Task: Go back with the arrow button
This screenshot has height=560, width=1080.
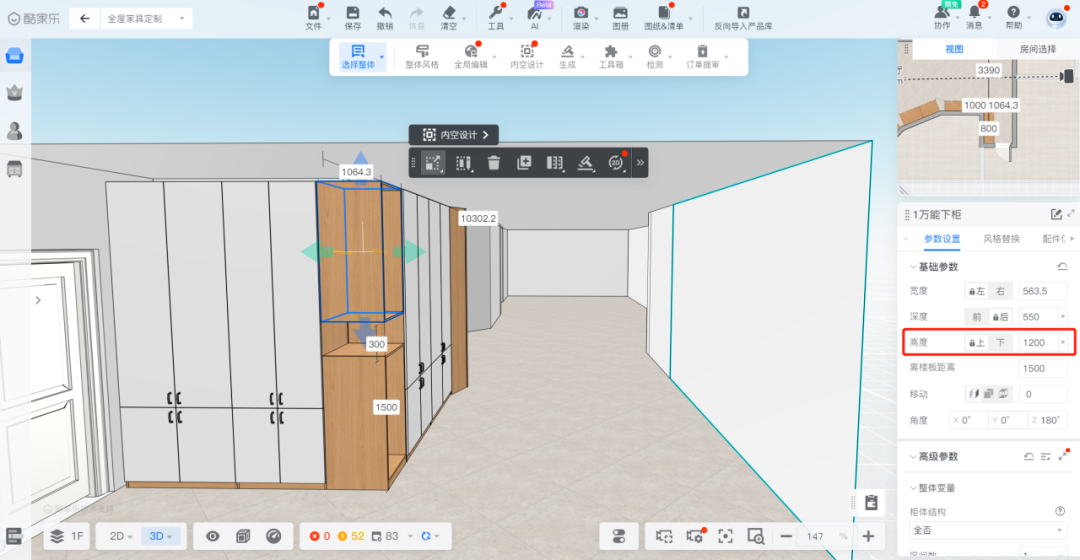Action: 85,19
